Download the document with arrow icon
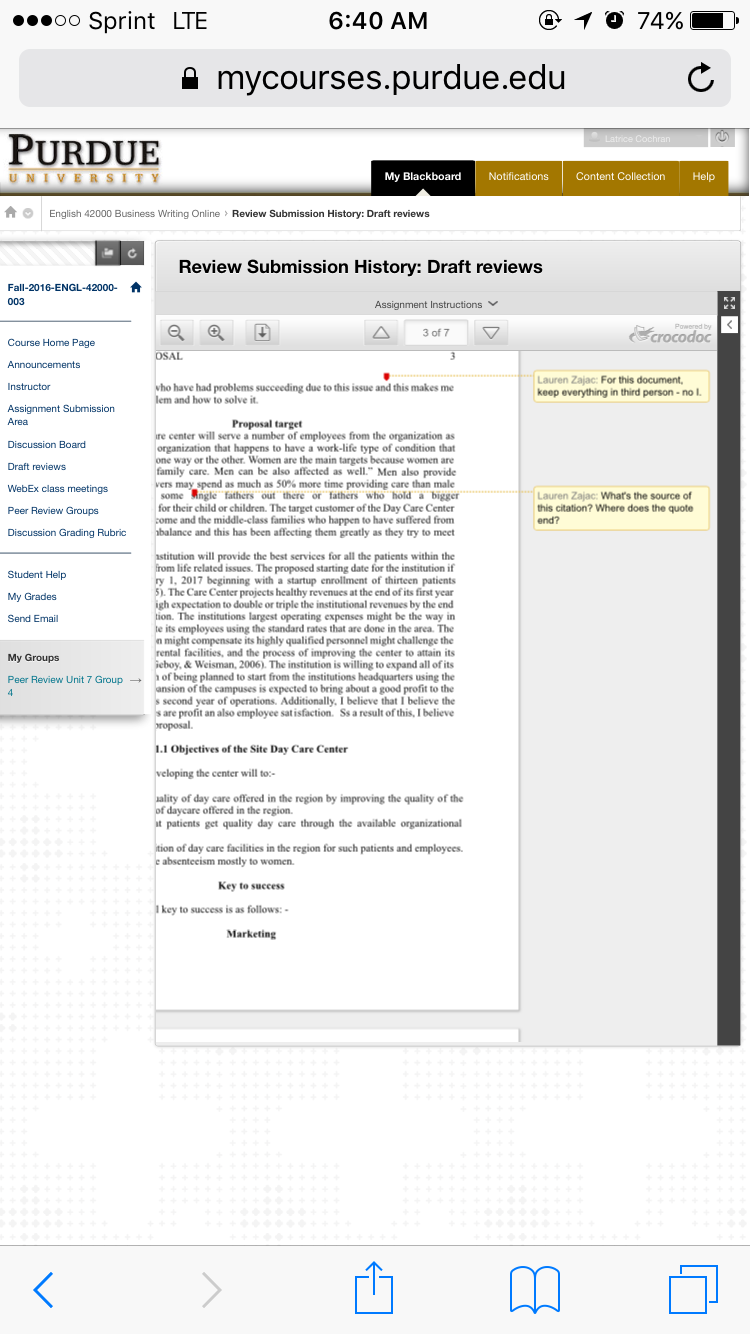The width and height of the screenshot is (750, 1334). pos(262,332)
